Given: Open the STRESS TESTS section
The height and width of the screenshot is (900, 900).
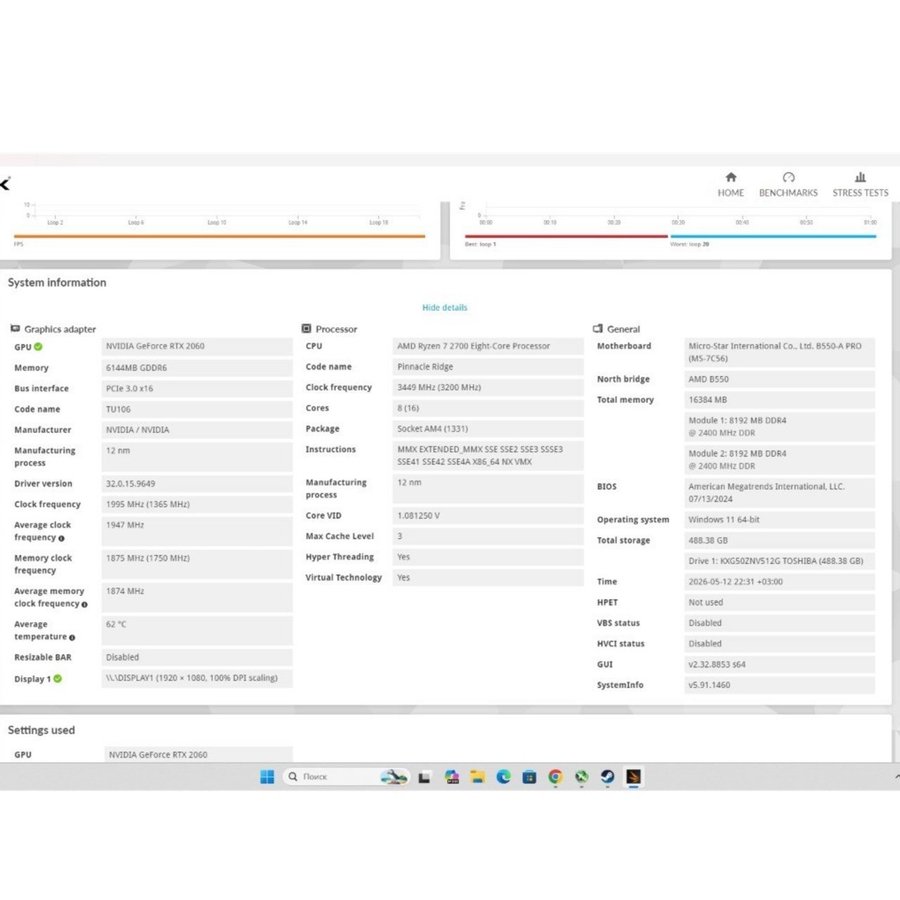Looking at the screenshot, I should coord(860,184).
